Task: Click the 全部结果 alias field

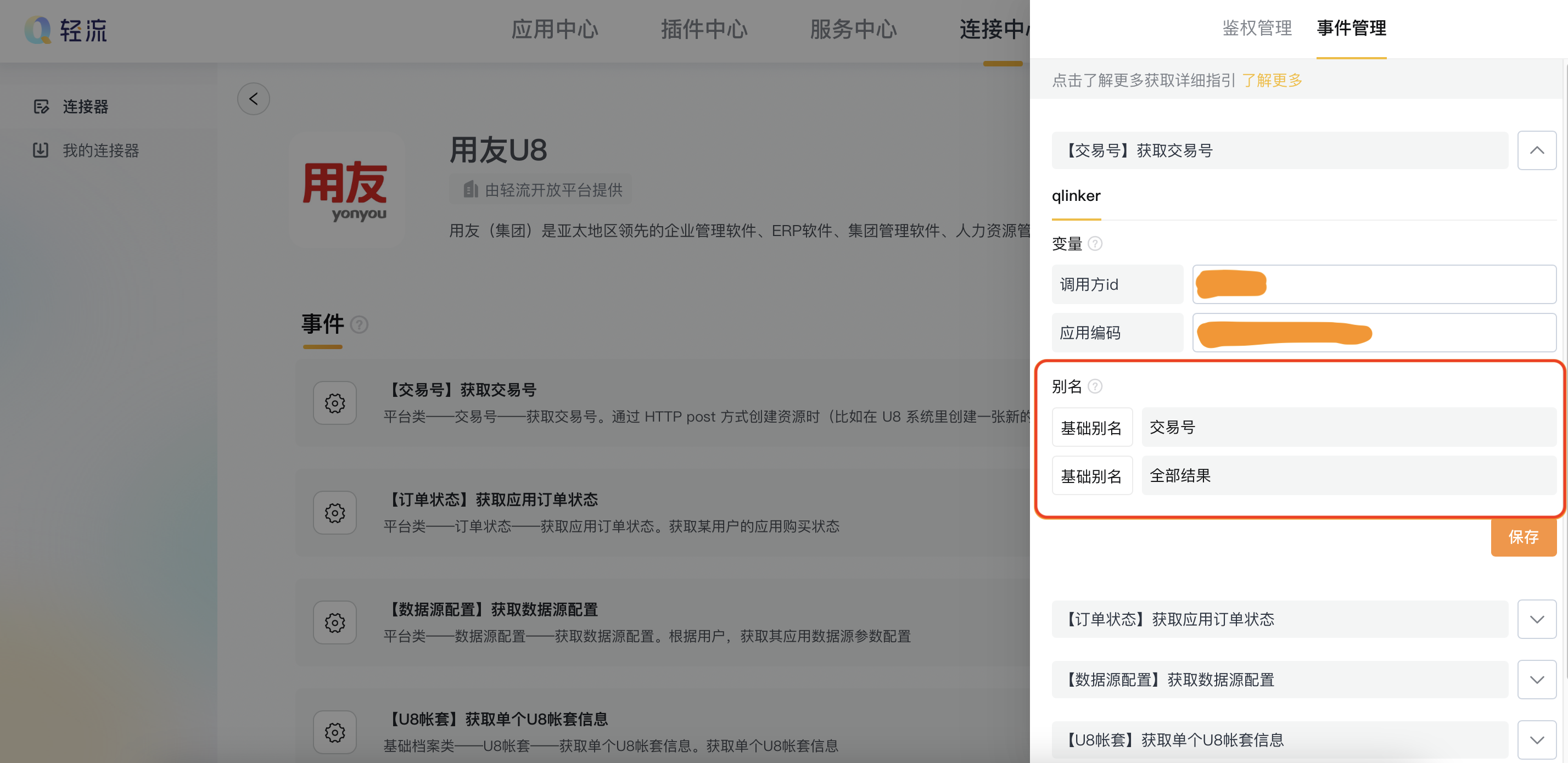Action: (1348, 475)
